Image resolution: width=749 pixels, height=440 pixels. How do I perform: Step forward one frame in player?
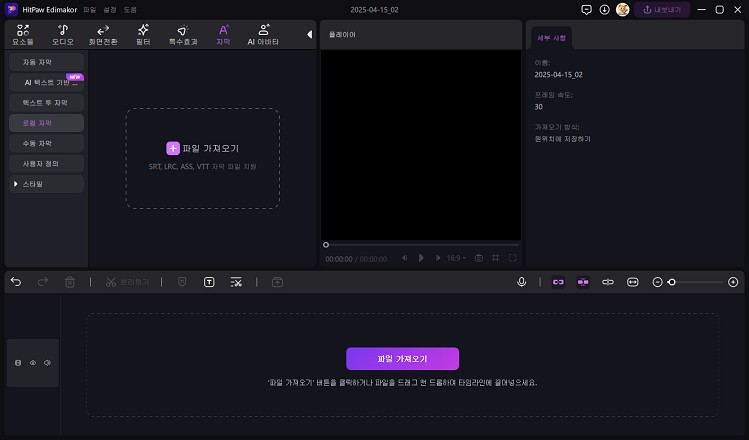pos(438,258)
